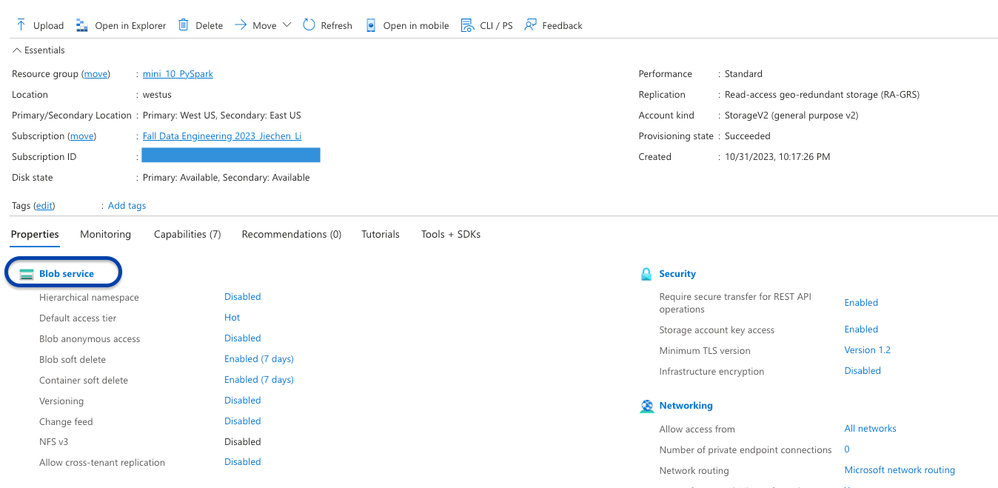The image size is (998, 488).
Task: Click the Networking globe icon
Action: click(x=647, y=406)
